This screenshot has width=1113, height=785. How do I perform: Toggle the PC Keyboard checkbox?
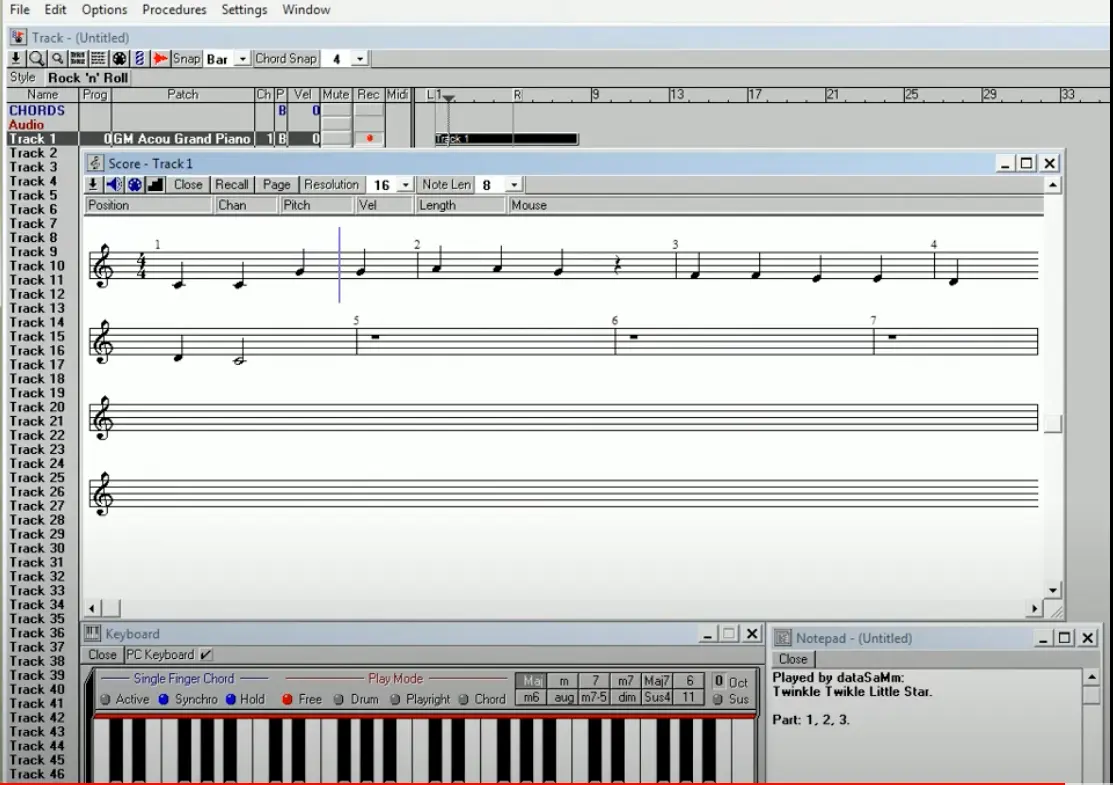(x=206, y=655)
